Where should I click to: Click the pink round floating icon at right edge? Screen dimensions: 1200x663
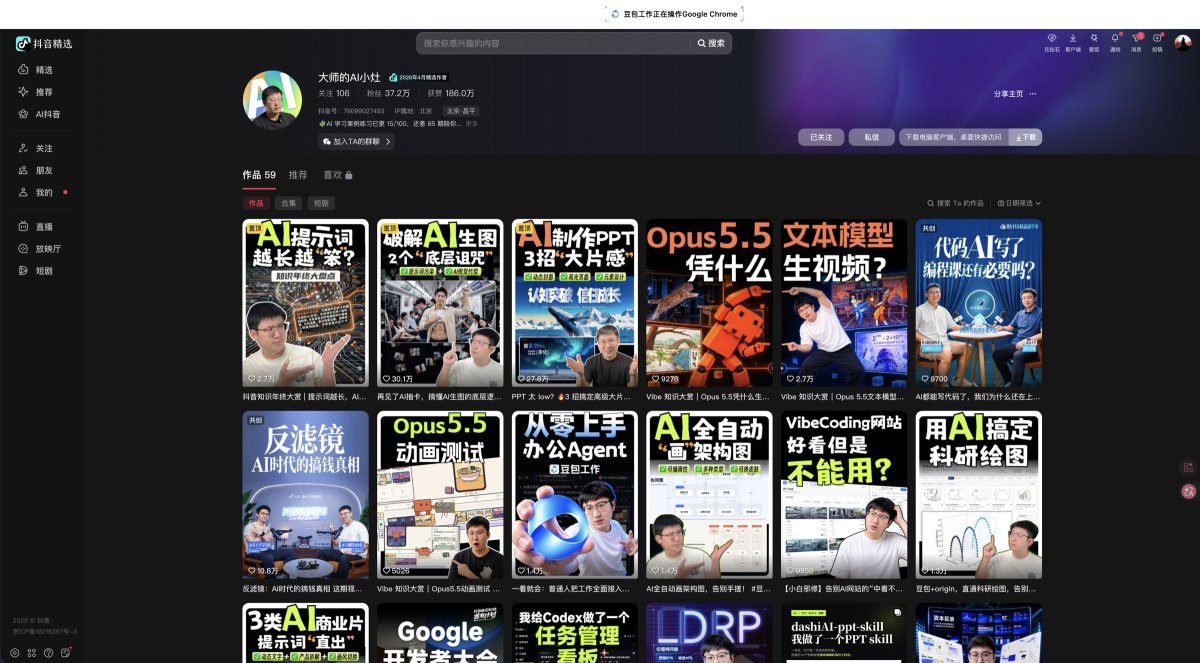[1188, 491]
